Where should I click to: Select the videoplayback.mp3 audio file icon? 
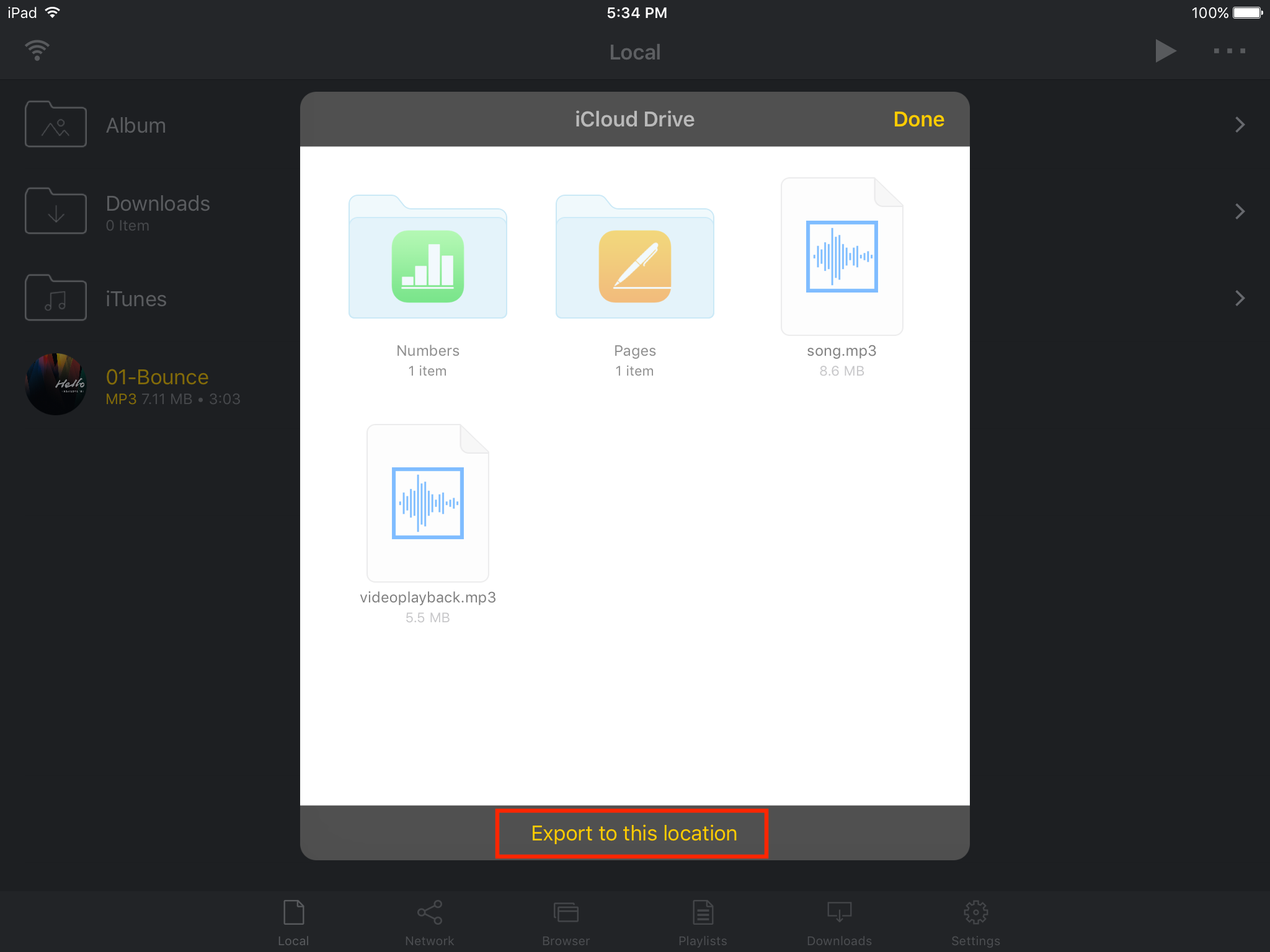point(428,503)
